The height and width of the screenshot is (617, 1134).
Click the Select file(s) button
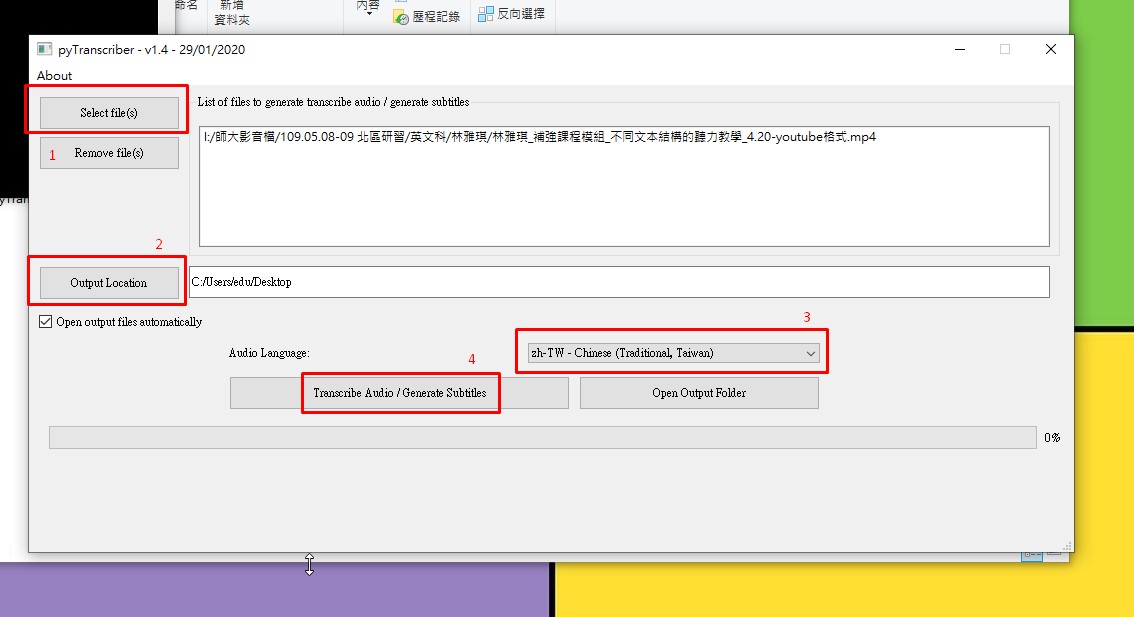(x=109, y=113)
